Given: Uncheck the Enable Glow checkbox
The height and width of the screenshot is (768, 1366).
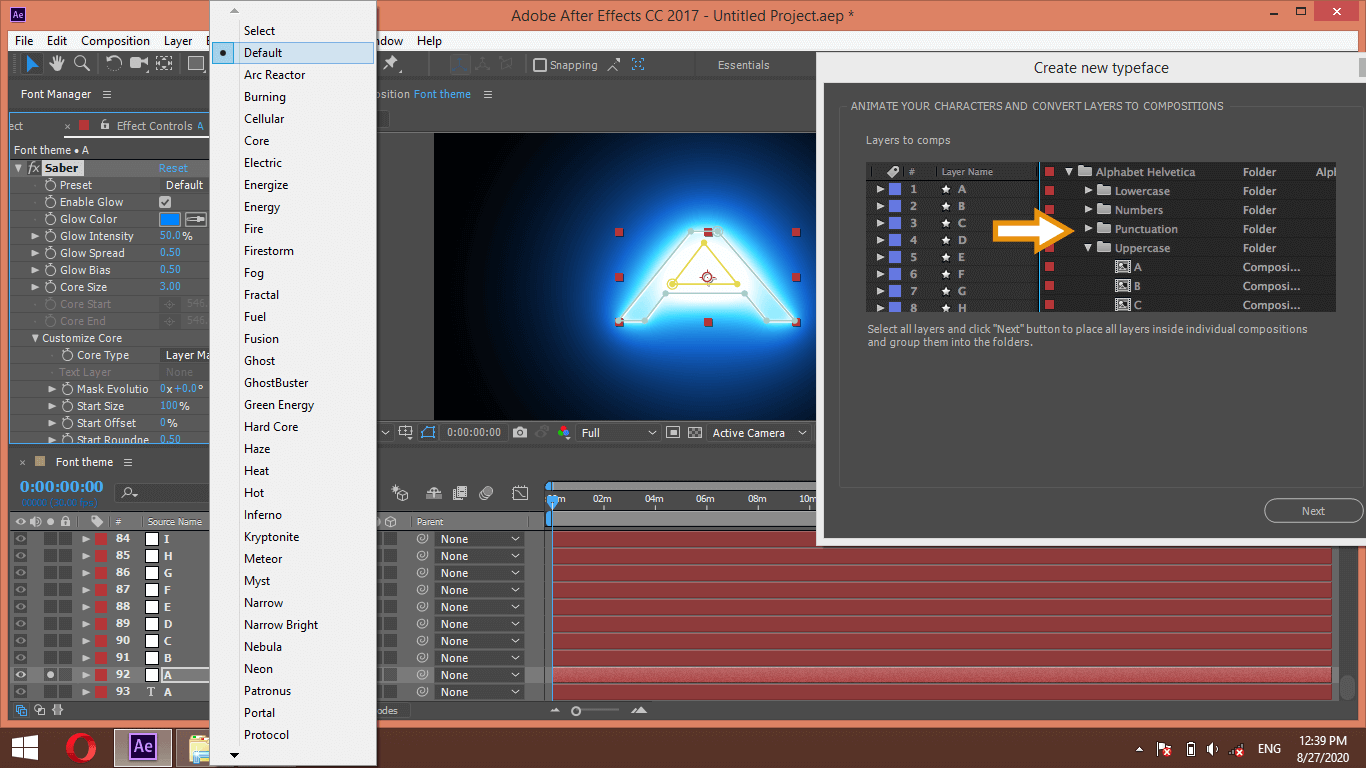Looking at the screenshot, I should [x=163, y=201].
